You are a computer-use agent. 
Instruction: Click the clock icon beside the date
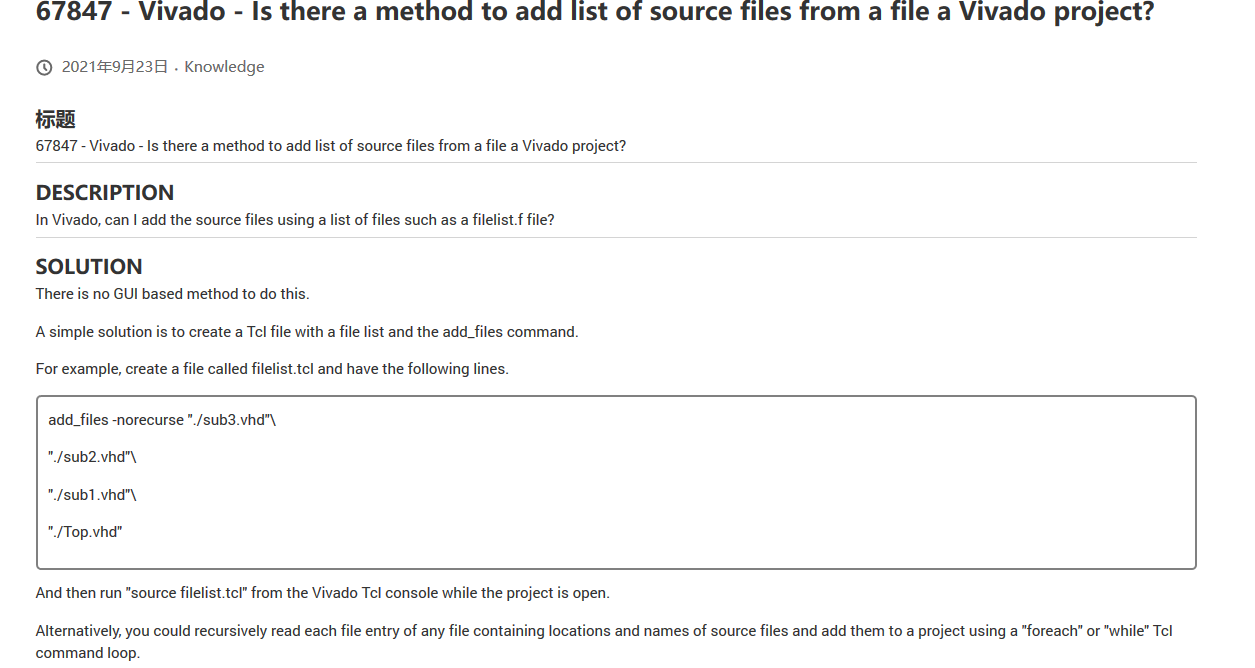click(44, 68)
